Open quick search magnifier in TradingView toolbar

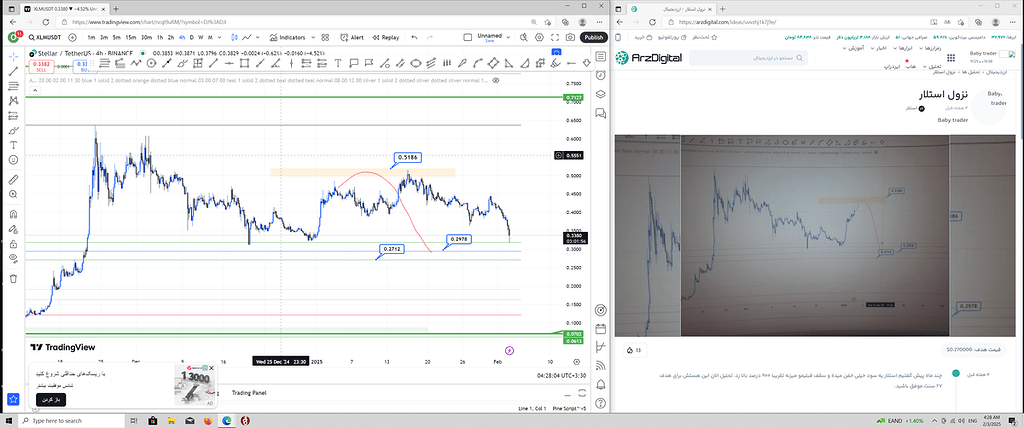tap(524, 37)
